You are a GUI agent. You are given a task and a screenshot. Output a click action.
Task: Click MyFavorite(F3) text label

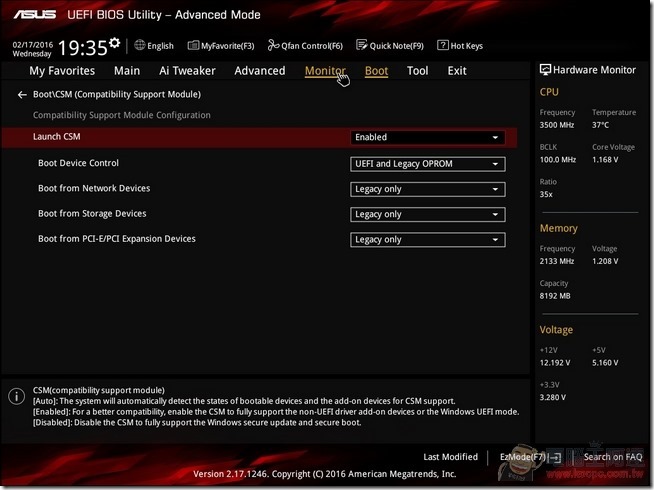(x=227, y=46)
